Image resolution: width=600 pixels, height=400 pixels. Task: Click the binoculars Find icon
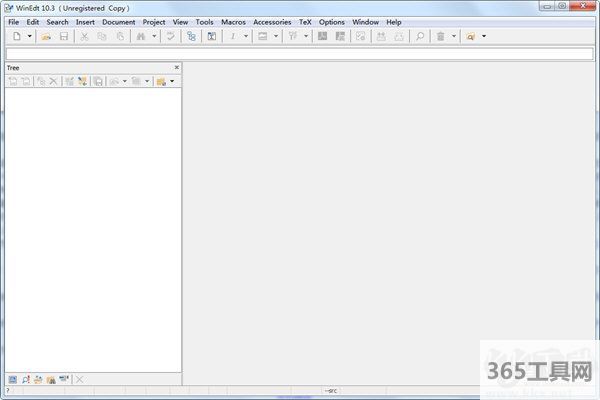141,36
